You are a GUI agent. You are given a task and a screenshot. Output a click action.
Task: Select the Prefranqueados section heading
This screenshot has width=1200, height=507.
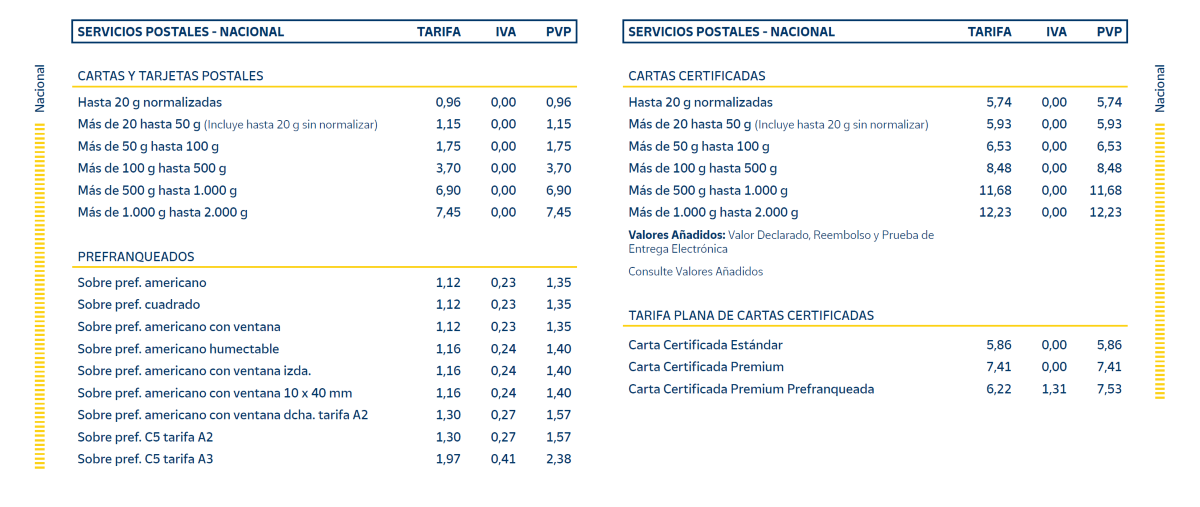point(136,257)
